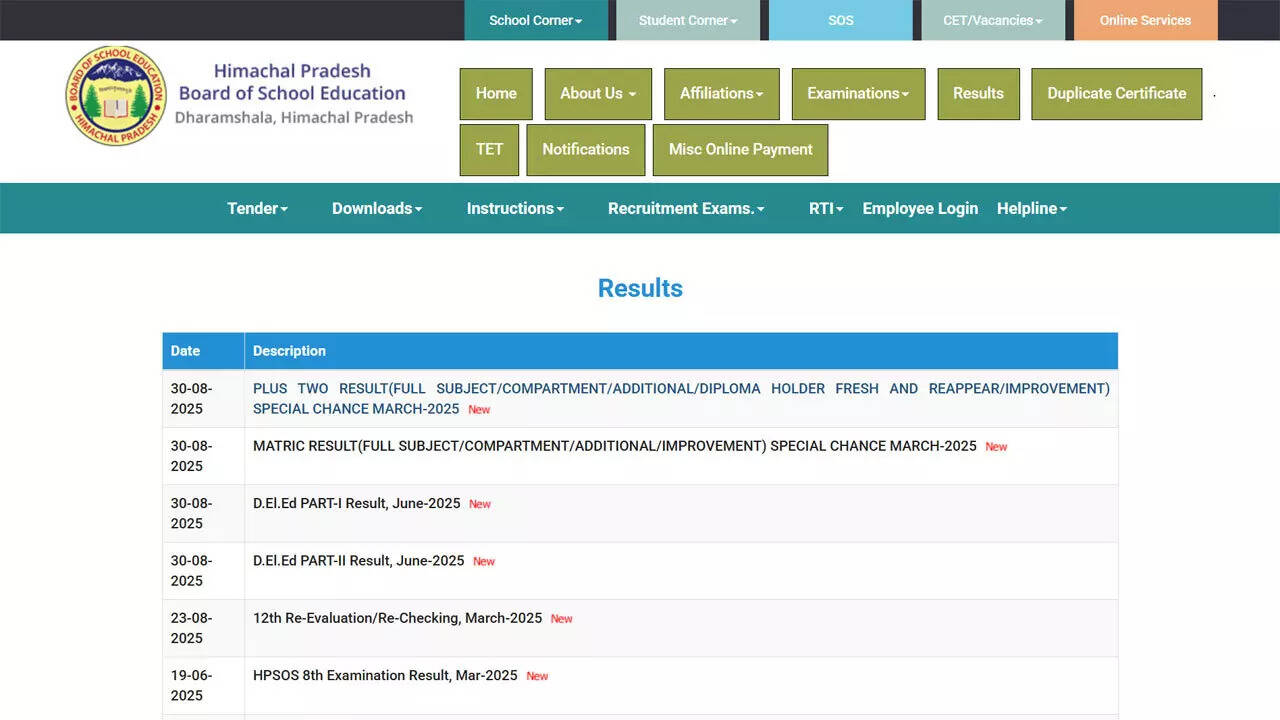Open Plus Two Result Special Chance link
This screenshot has height=720, width=1280.
tap(680, 389)
